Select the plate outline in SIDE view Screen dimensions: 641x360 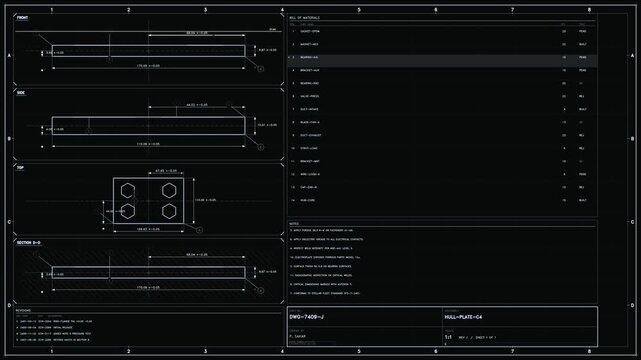[x=148, y=125]
